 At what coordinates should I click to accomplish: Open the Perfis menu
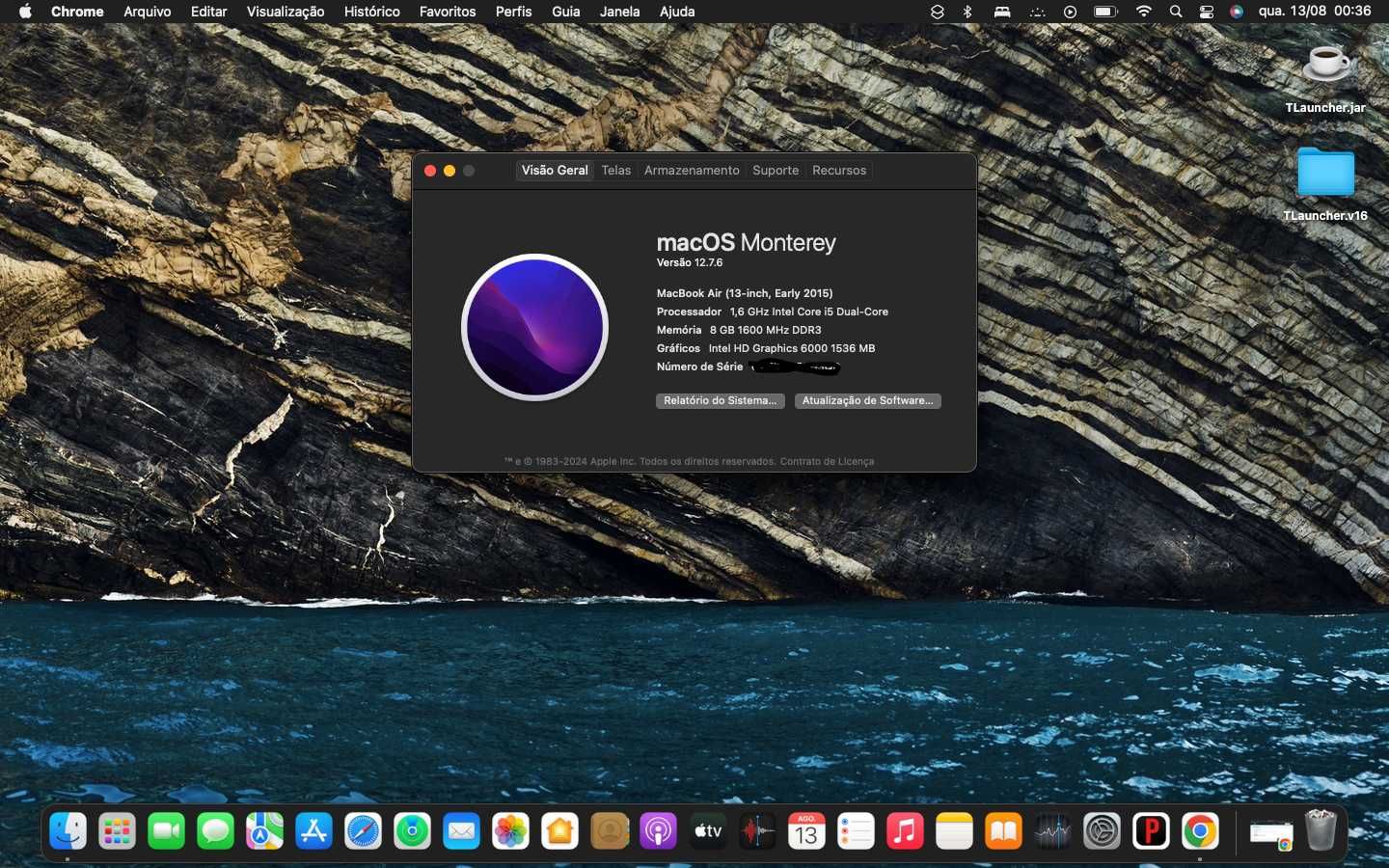pyautogui.click(x=514, y=12)
